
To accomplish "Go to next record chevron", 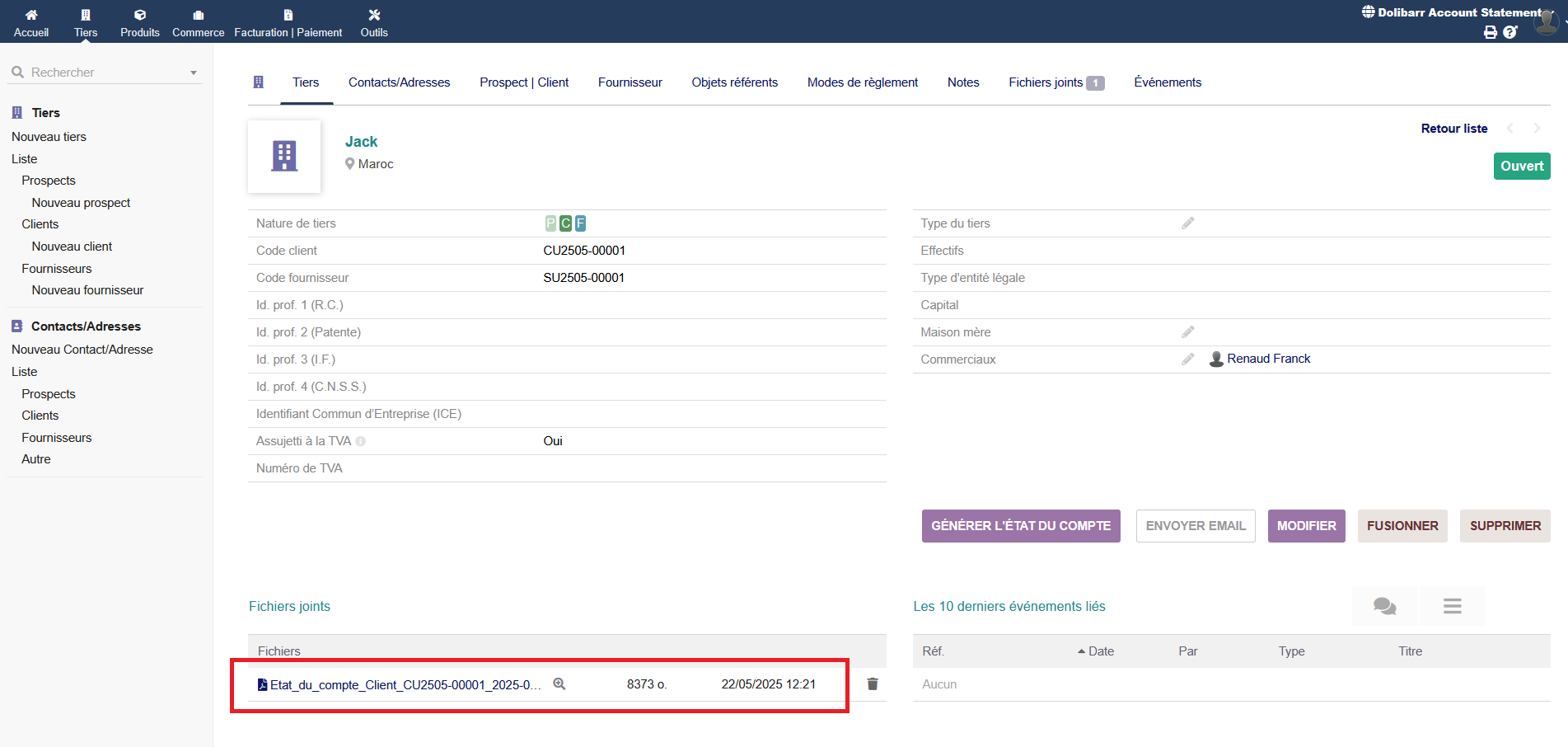I will click(1536, 129).
